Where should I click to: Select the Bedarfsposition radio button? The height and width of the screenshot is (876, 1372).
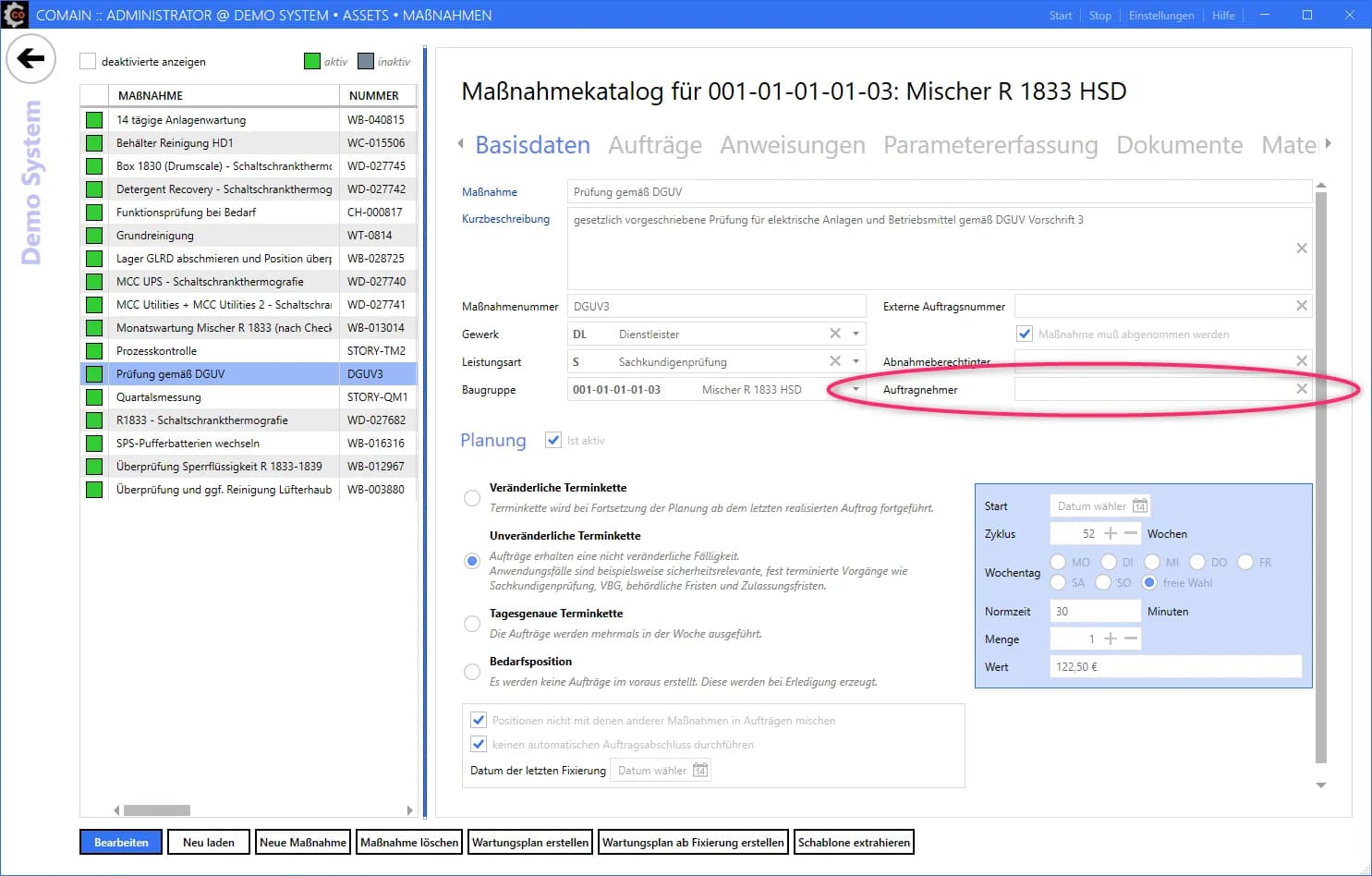pos(472,671)
